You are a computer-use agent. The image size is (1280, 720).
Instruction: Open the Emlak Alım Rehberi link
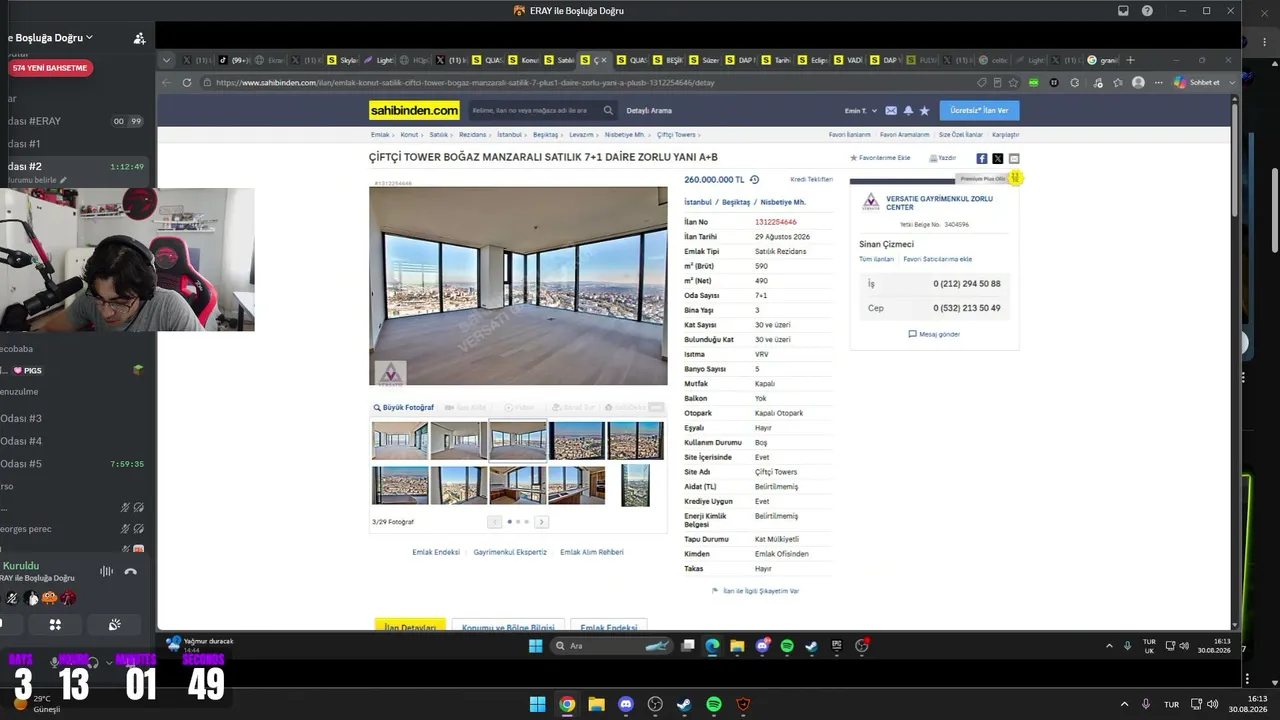(592, 552)
